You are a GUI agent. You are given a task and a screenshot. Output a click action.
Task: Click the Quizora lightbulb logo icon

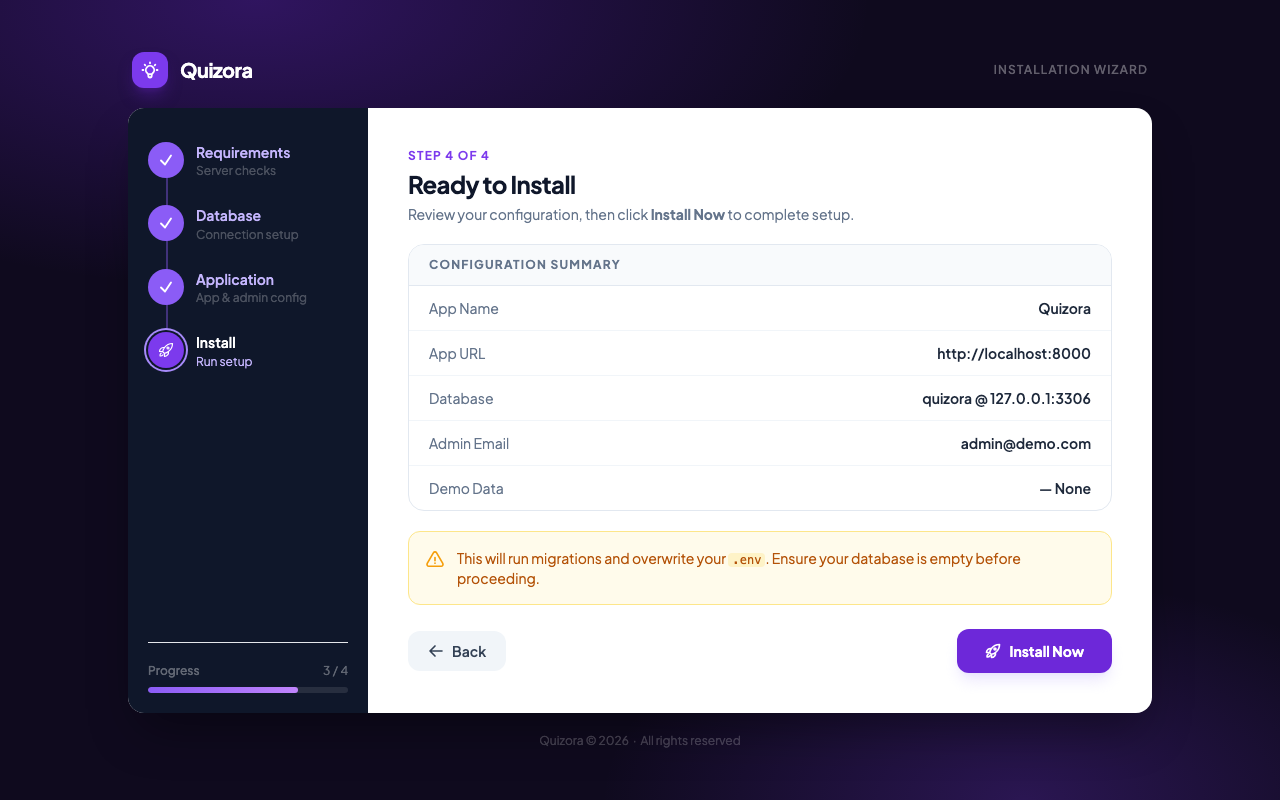click(x=150, y=70)
